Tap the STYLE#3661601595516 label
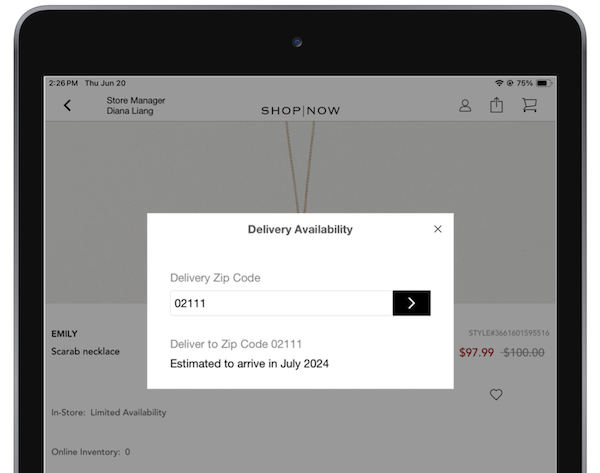 coord(509,333)
